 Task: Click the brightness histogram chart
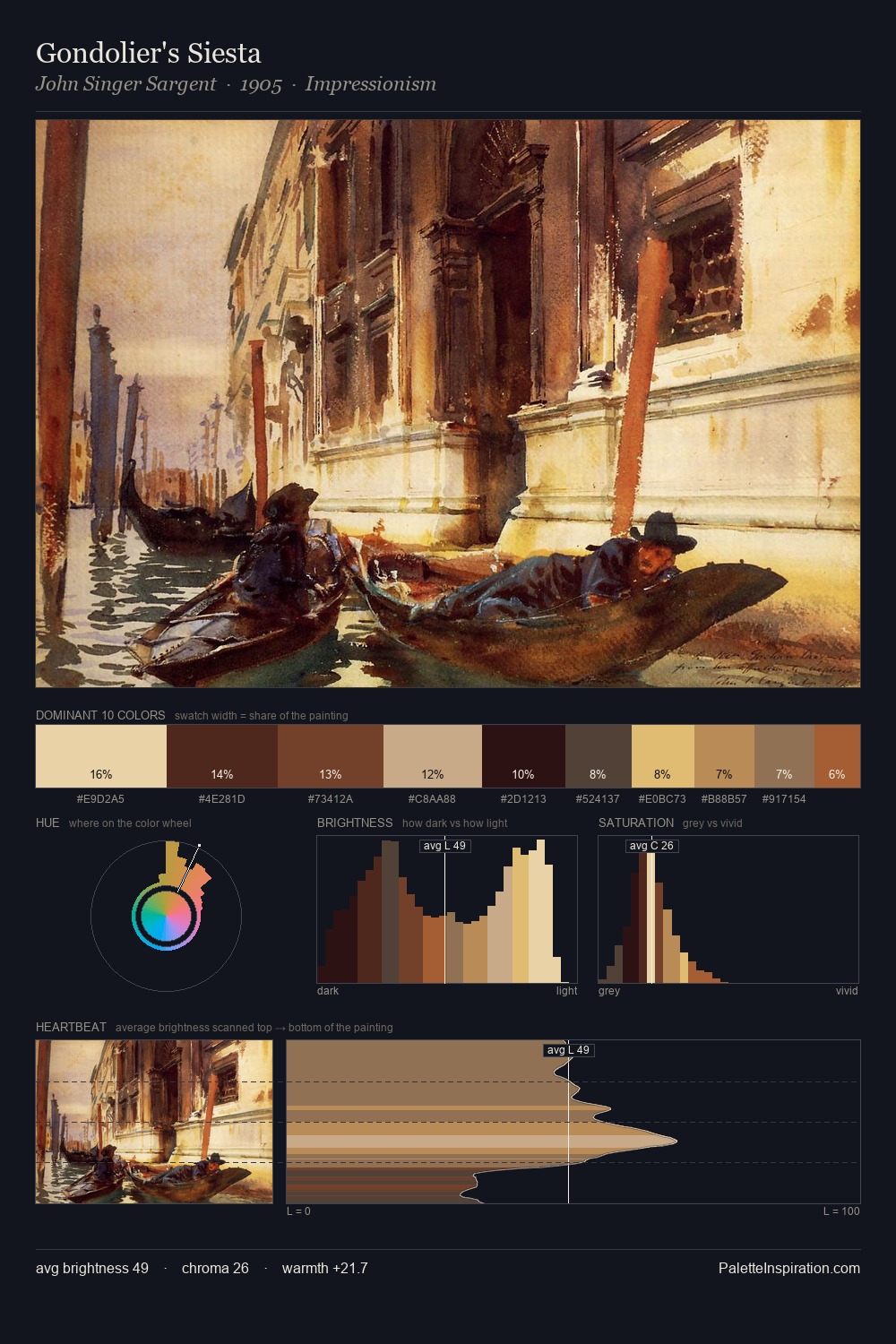447,909
